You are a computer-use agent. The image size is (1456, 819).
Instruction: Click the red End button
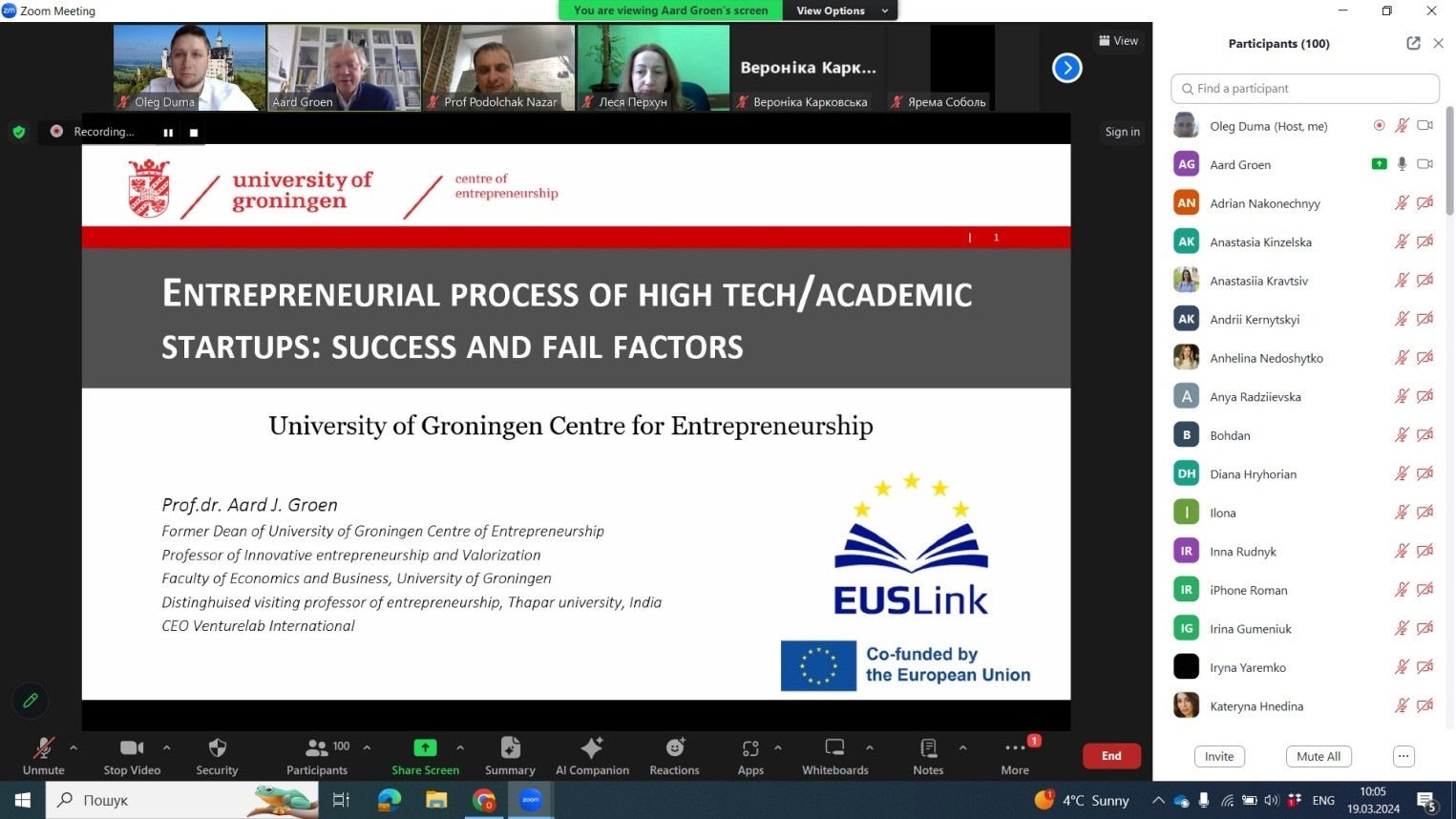[1111, 756]
